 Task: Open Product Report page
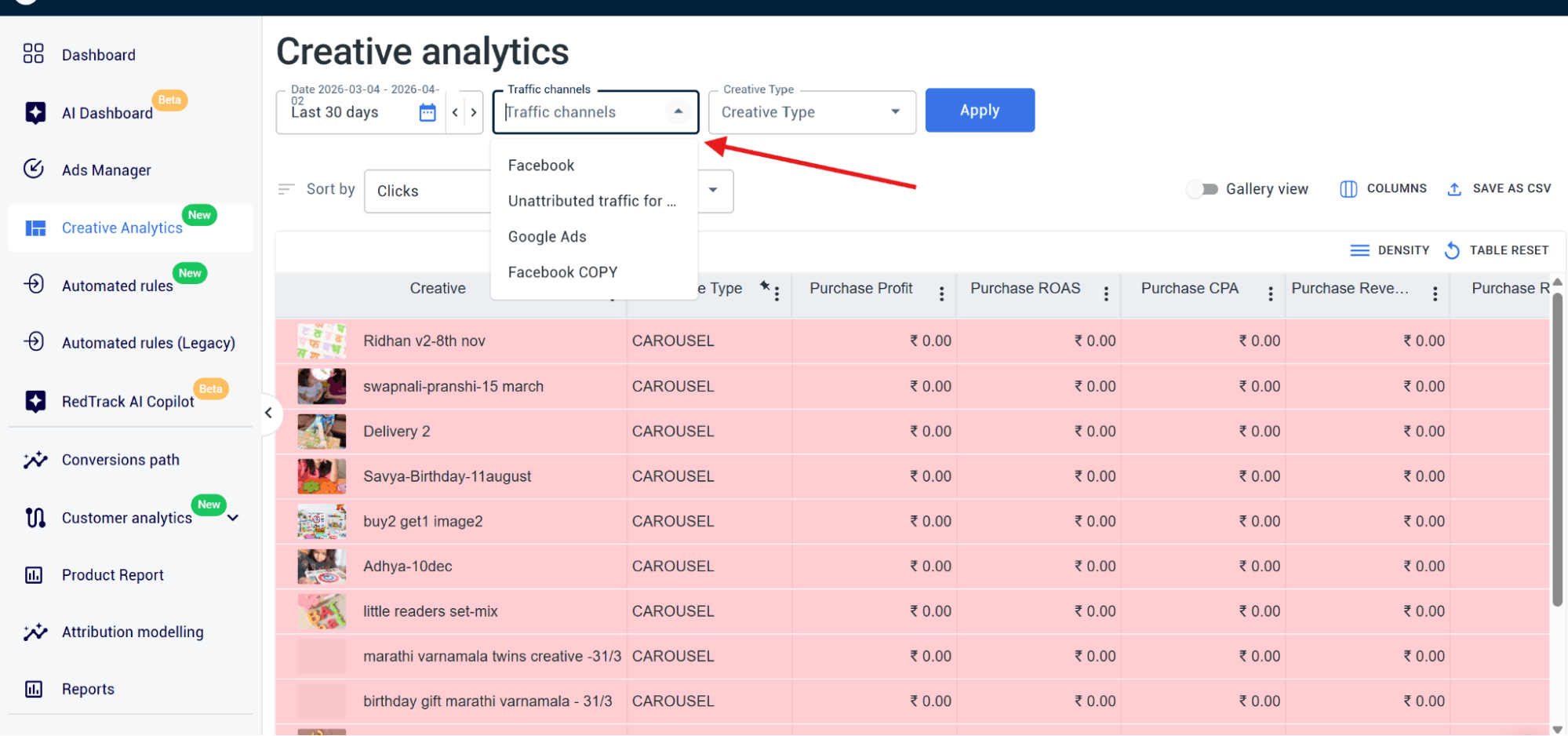[113, 575]
